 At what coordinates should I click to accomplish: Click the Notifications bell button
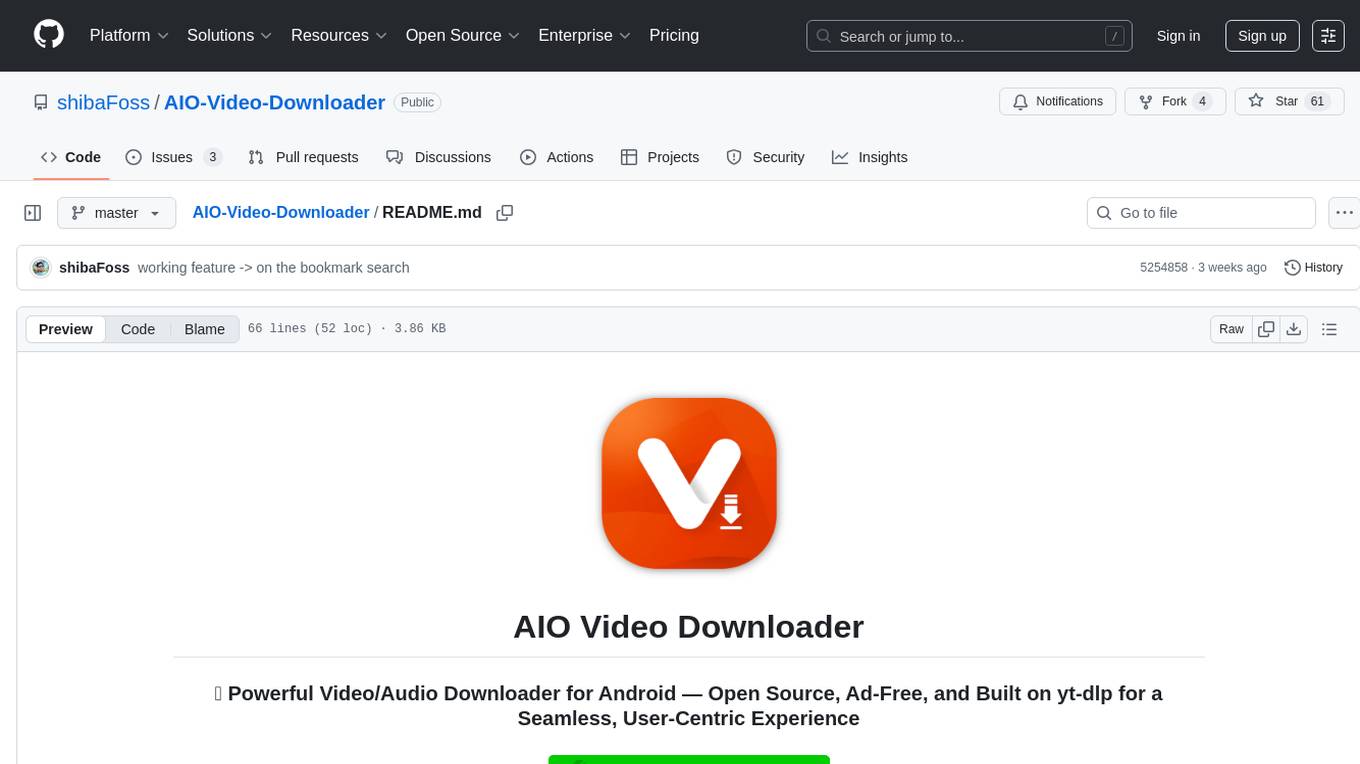[1058, 101]
